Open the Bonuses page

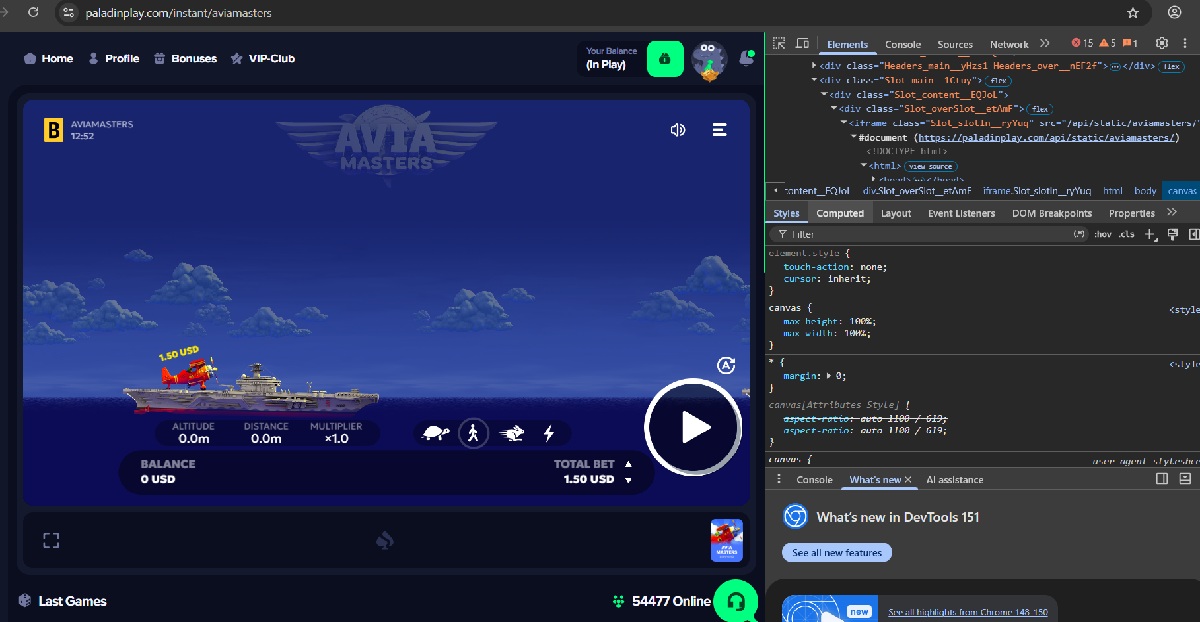[185, 58]
